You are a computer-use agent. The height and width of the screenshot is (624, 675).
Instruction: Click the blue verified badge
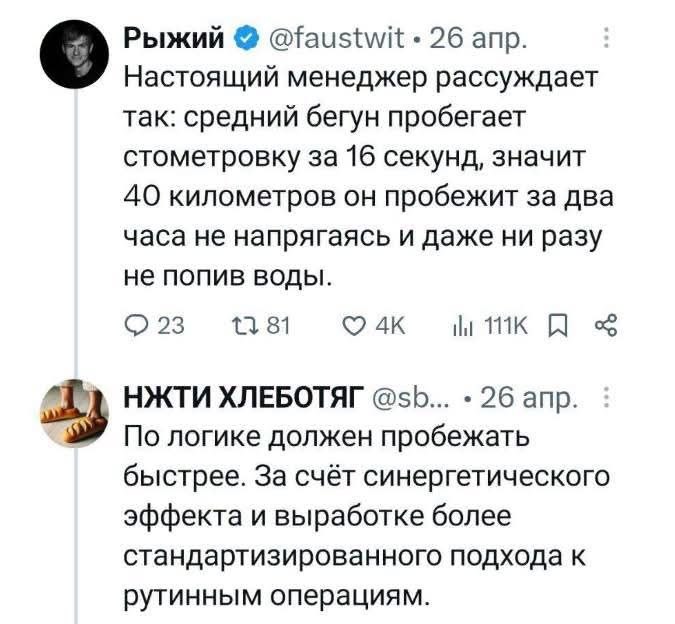pyautogui.click(x=245, y=40)
